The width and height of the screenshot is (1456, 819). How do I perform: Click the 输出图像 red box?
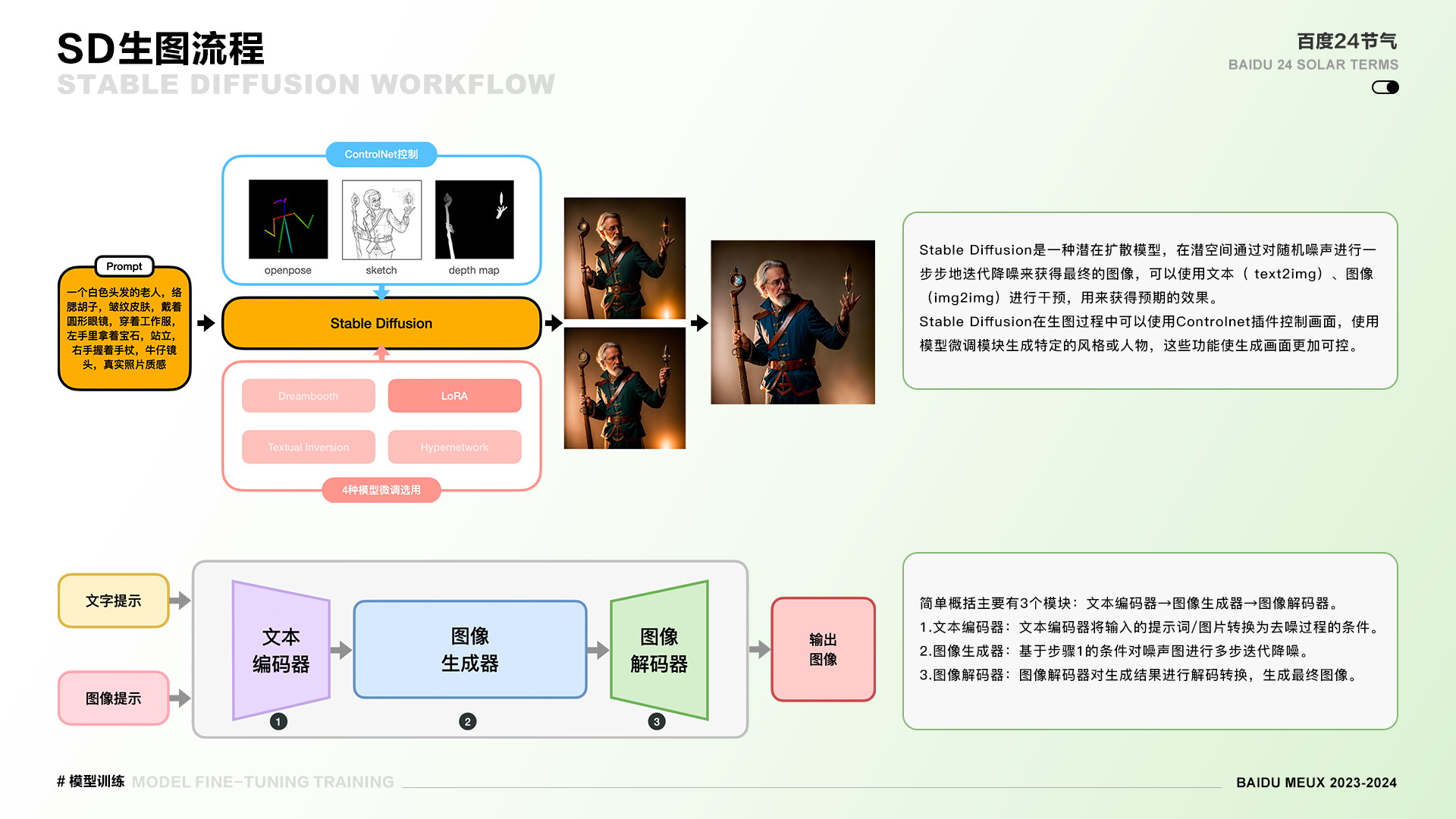click(x=823, y=649)
